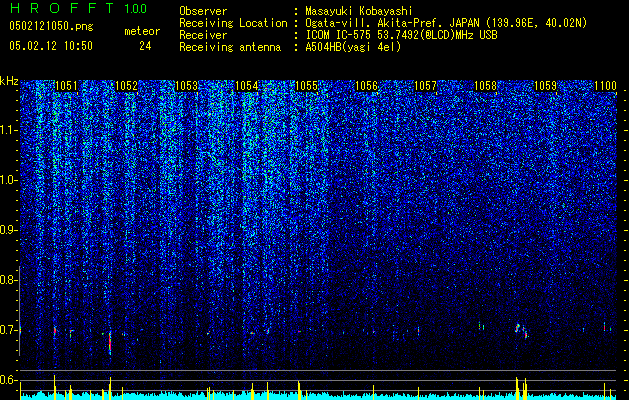Click time marker 1100

[x=605, y=86]
